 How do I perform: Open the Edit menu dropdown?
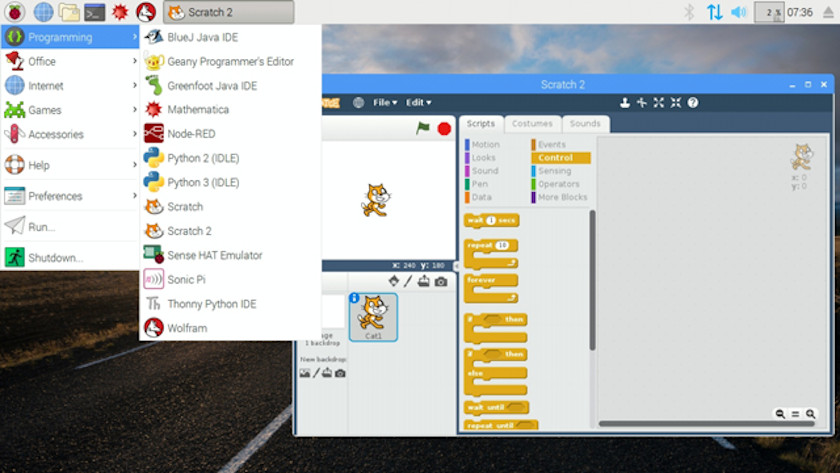pyautogui.click(x=418, y=102)
